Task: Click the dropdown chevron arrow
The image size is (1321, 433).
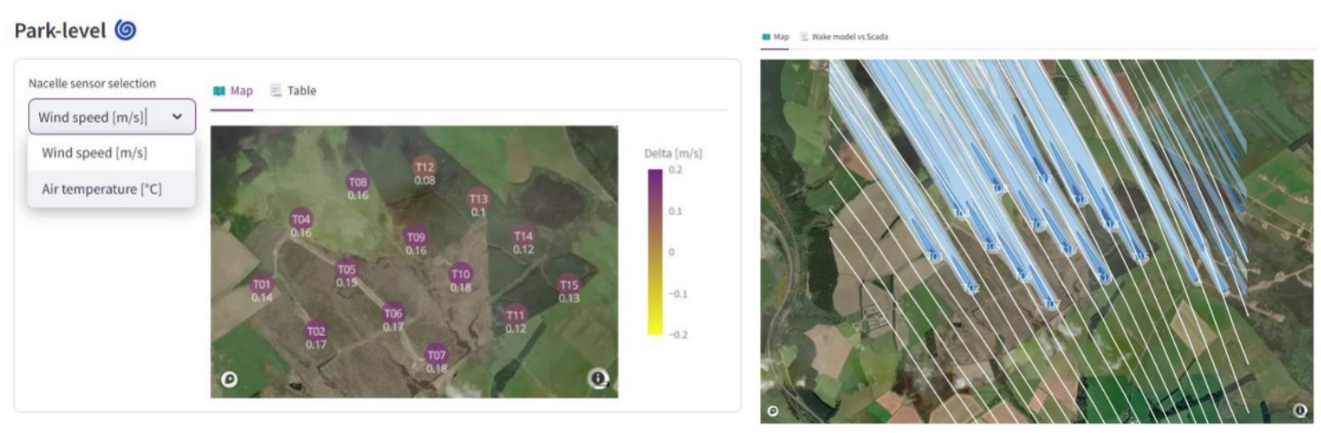Action: [177, 117]
